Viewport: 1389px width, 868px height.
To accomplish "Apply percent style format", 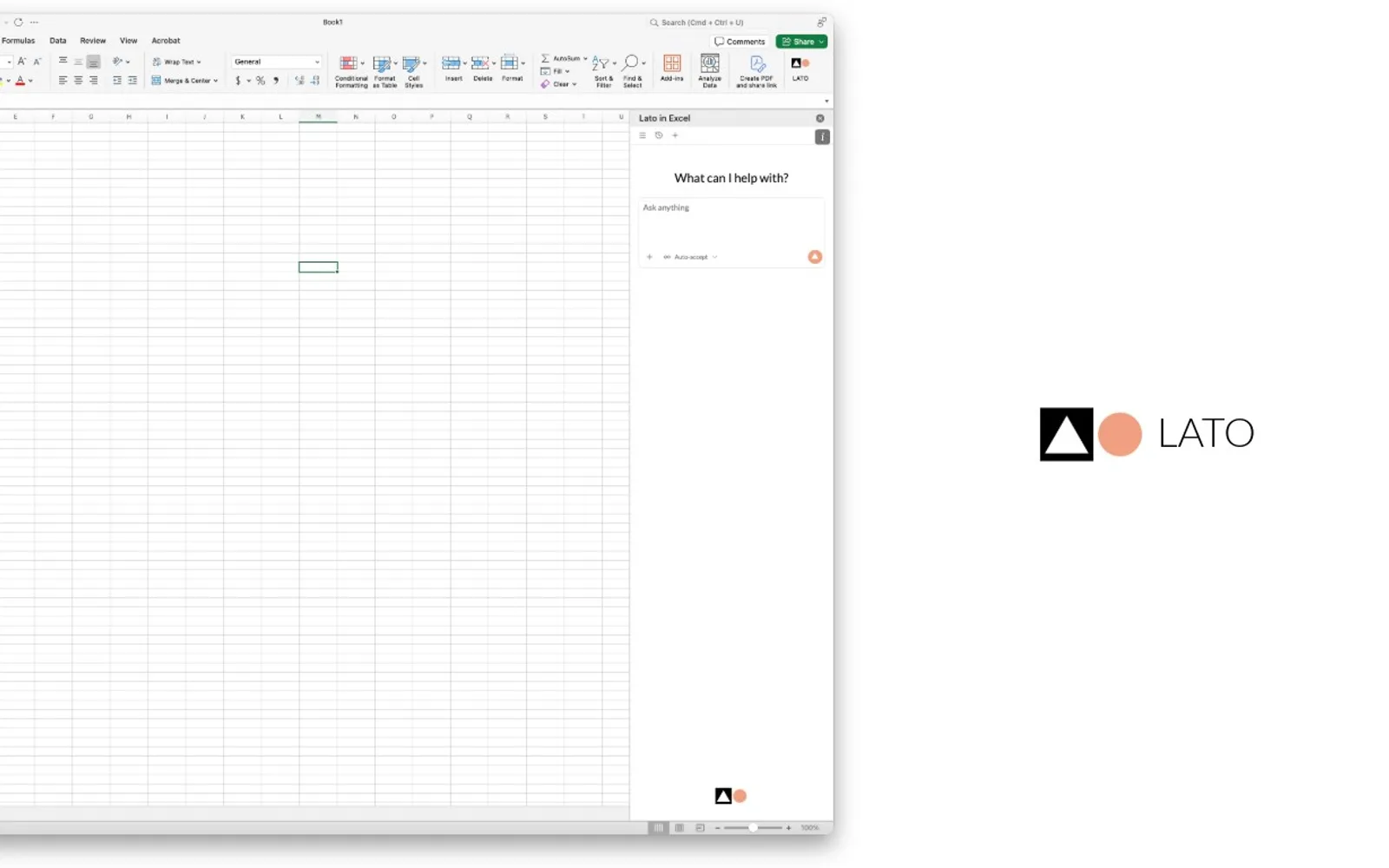I will point(260,81).
